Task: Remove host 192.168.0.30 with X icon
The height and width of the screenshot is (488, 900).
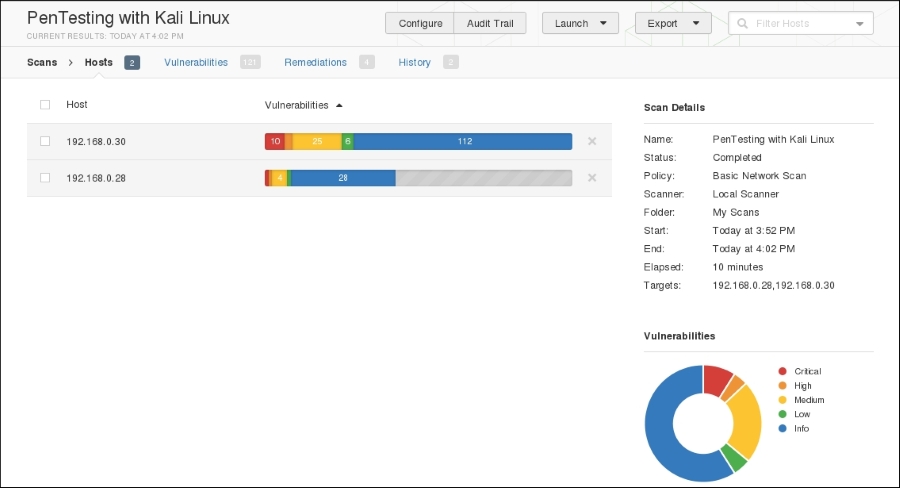Action: (592, 142)
